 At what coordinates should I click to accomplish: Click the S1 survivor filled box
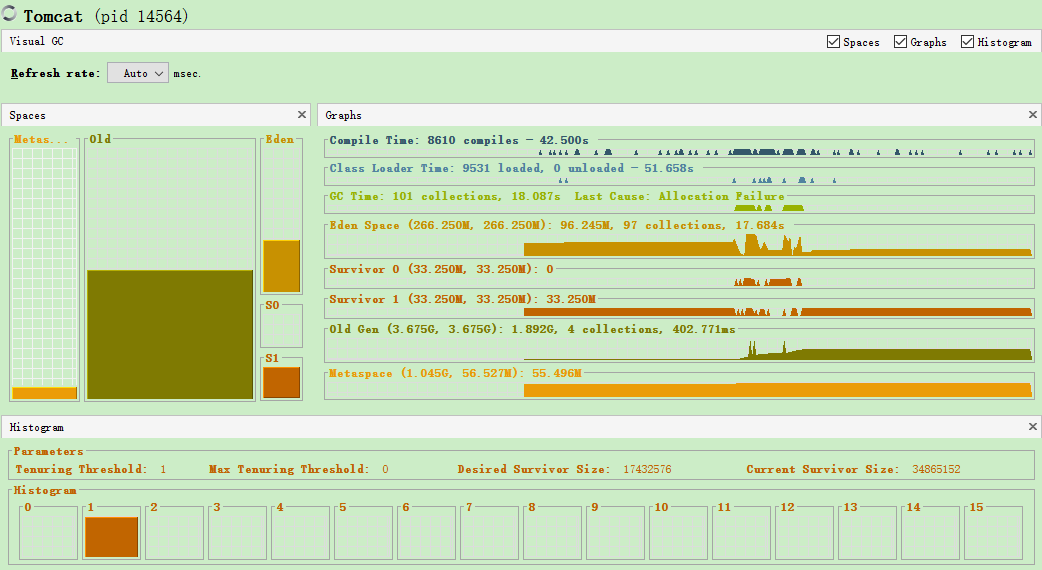(282, 383)
